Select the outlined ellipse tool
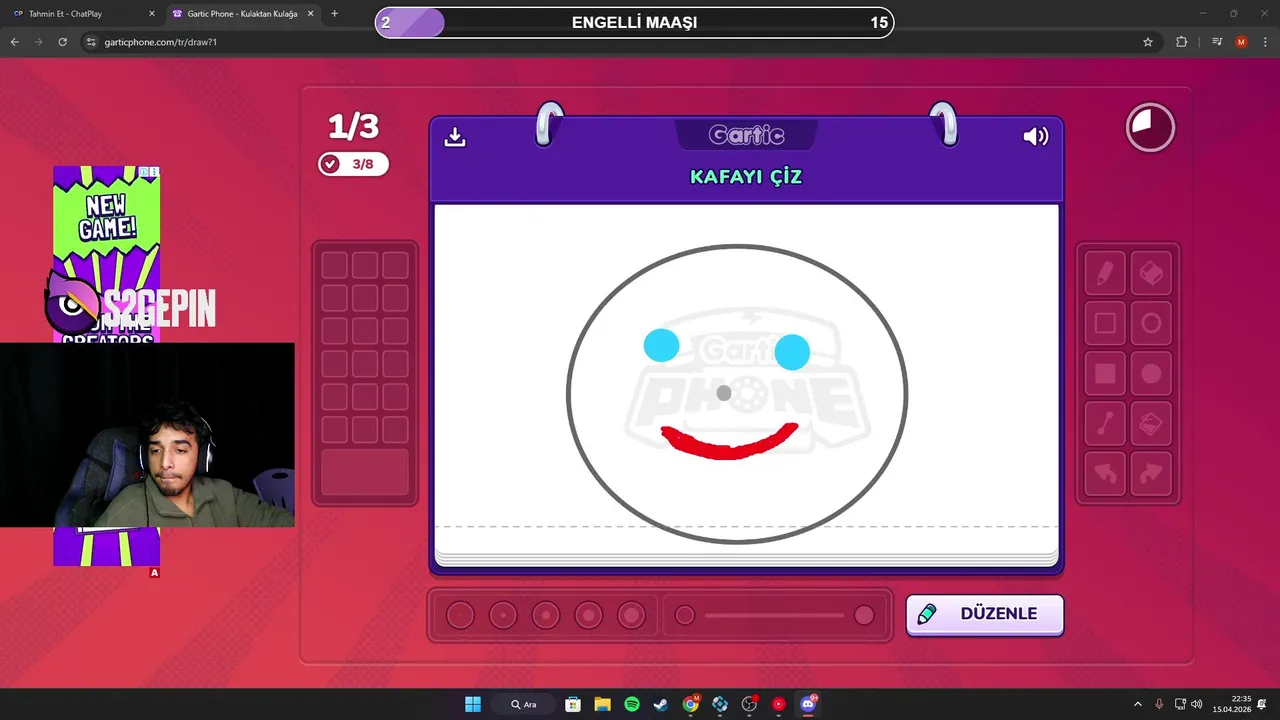This screenshot has height=720, width=1280. pos(1151,324)
